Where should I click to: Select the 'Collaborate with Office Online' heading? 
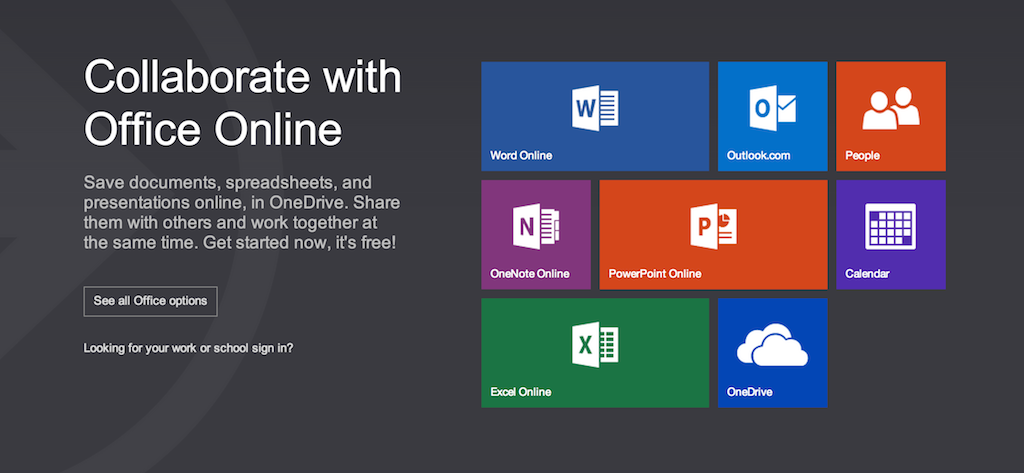click(242, 103)
